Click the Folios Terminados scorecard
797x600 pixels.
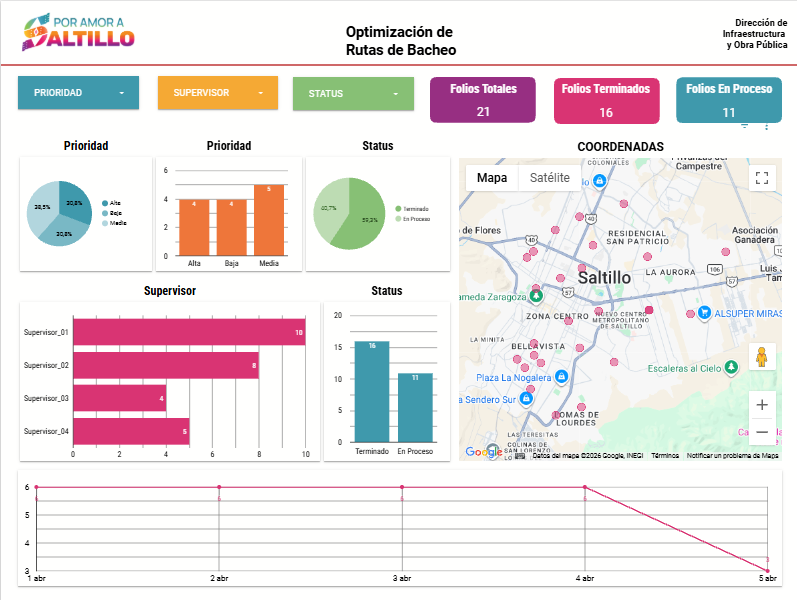tap(606, 101)
